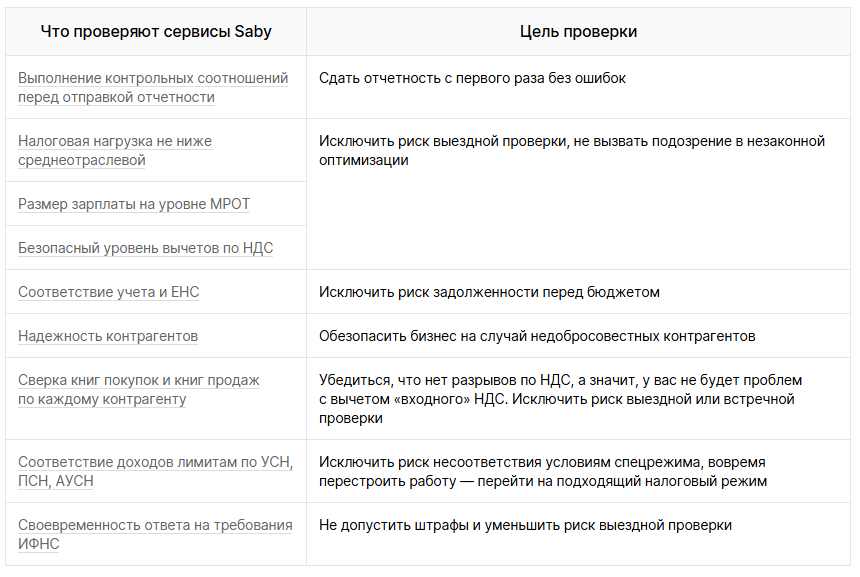
Task: Open 'Своевременность ответа на требования ИФНС' link
Action: click(155, 535)
